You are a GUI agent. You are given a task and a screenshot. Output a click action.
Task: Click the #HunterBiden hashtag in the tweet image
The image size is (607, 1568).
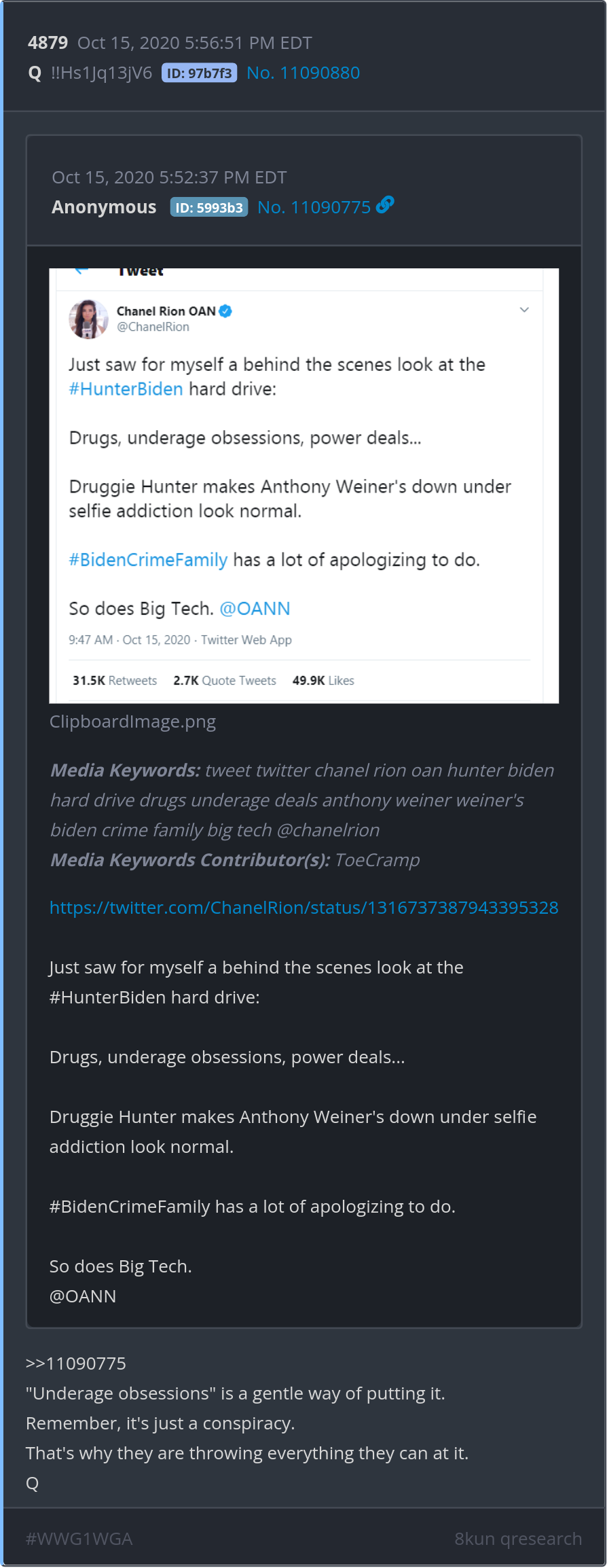pos(126,389)
